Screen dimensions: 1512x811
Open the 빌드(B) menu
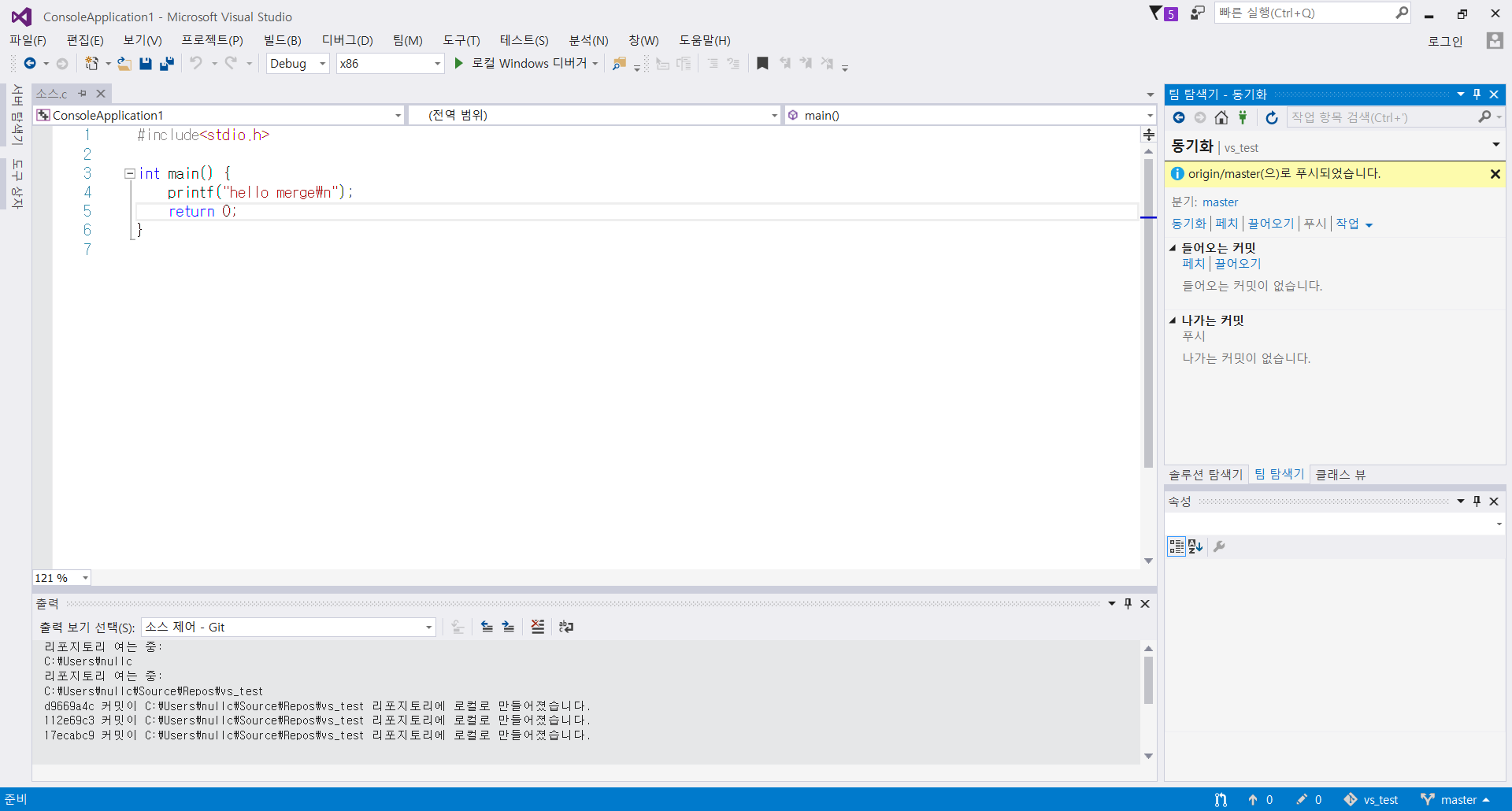(x=283, y=40)
